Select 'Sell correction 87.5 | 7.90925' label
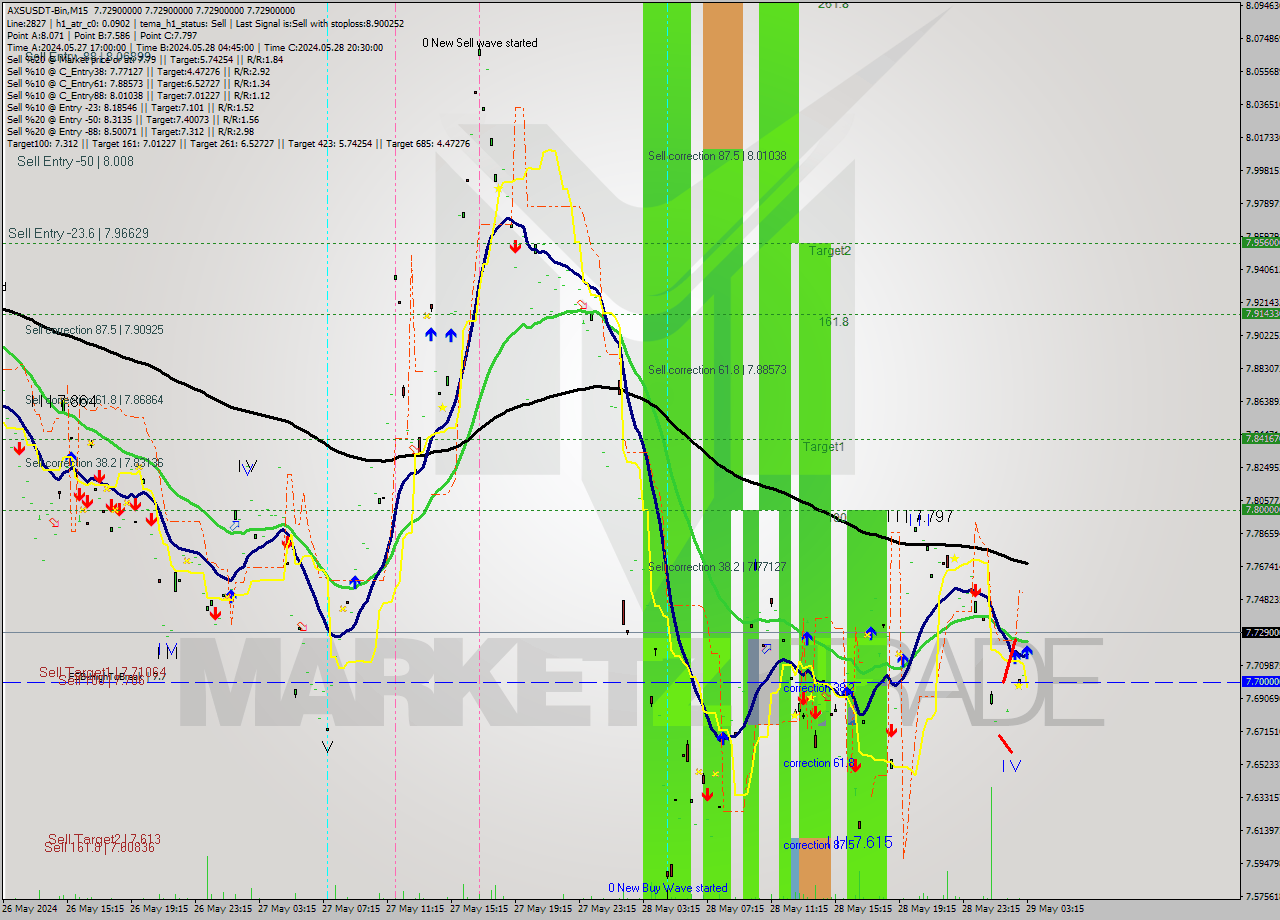Image resolution: width=1280 pixels, height=920 pixels. (94, 329)
